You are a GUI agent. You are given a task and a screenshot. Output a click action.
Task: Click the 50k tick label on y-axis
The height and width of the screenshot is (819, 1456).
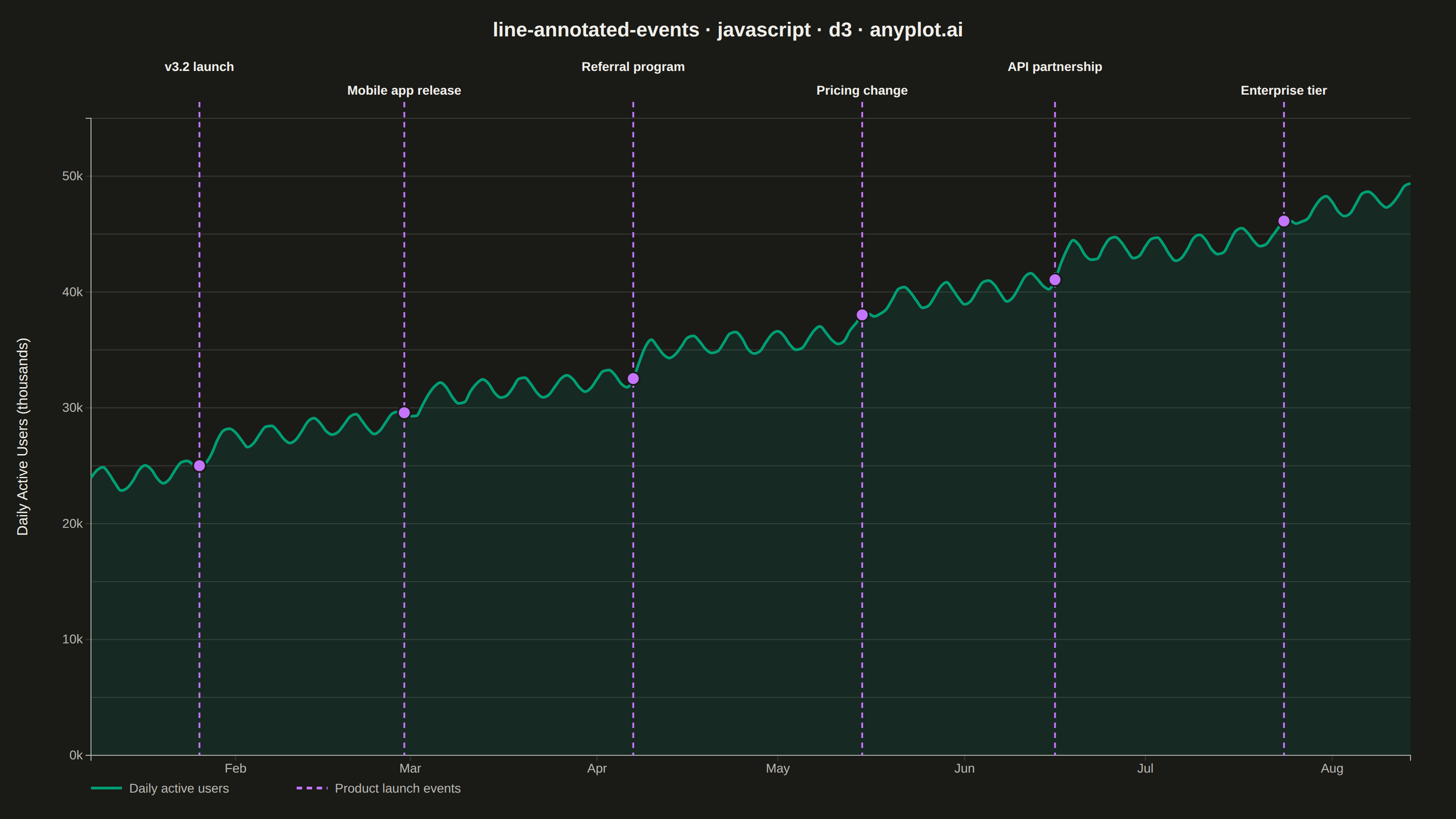point(72,177)
